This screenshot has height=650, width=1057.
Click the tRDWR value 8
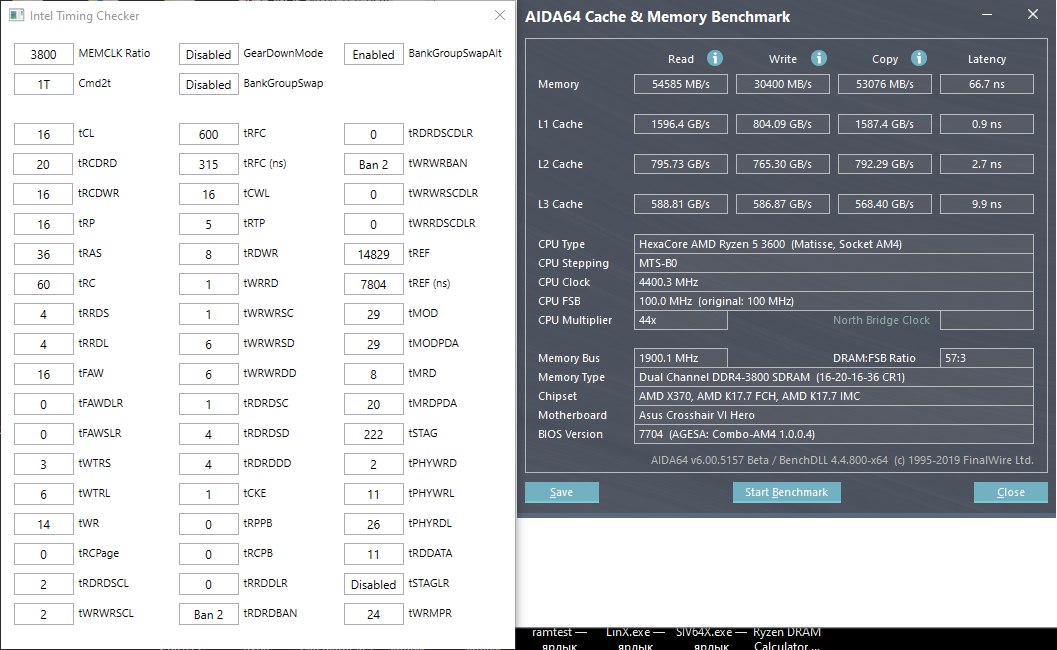[208, 254]
